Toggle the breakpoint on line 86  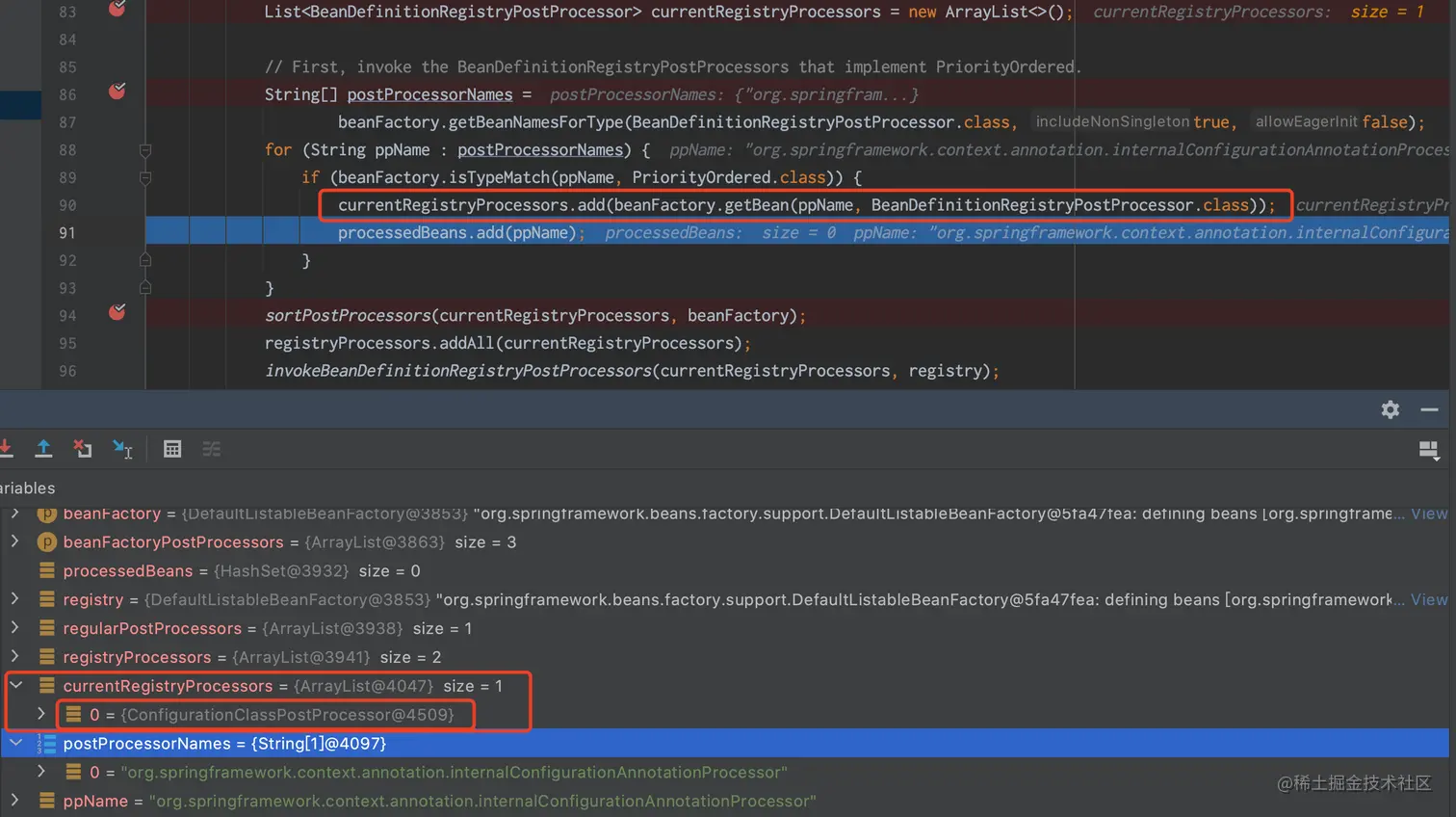click(117, 92)
